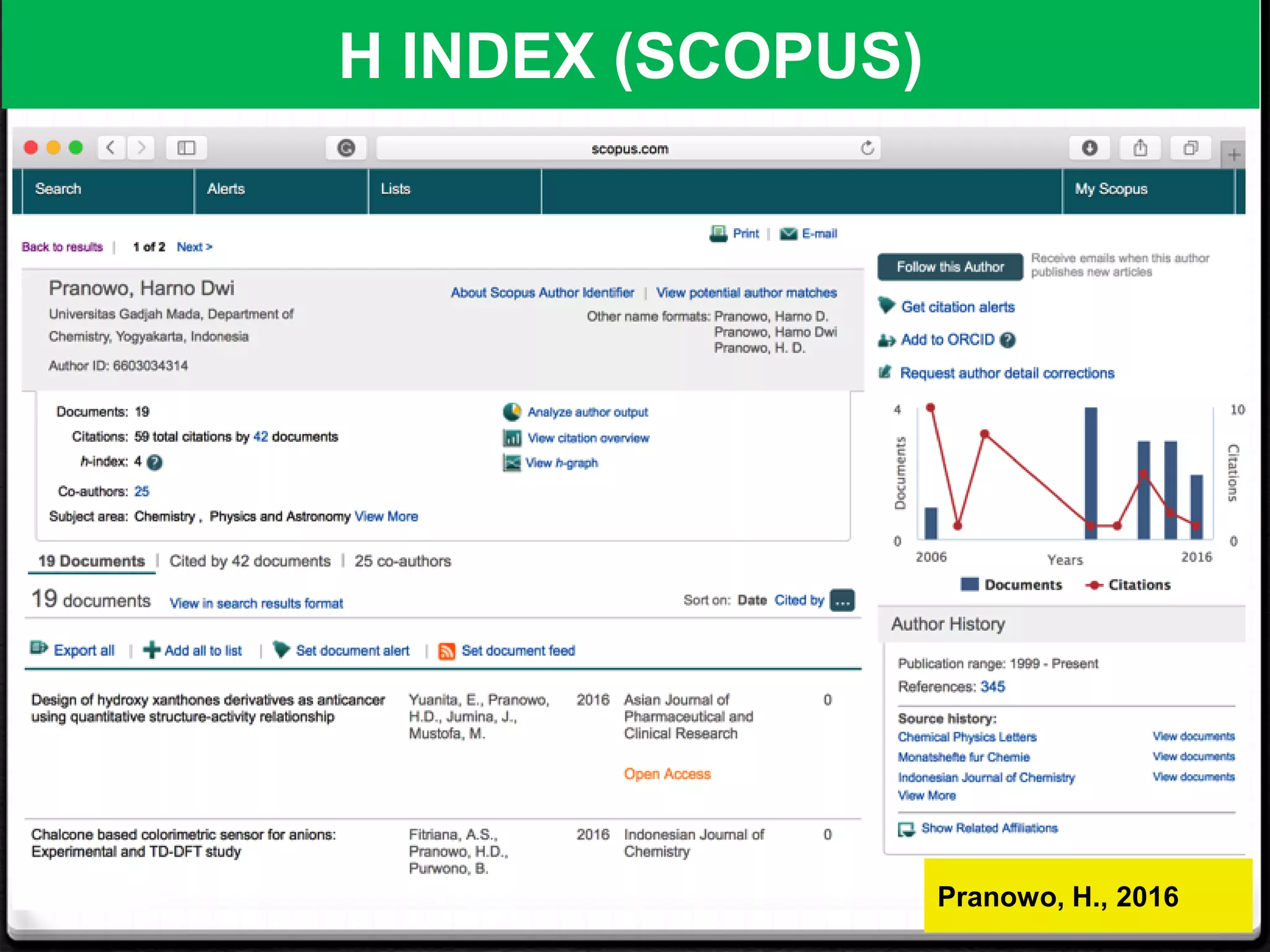Click the Open Access label
Viewport: 1270px width, 952px height.
tap(667, 774)
